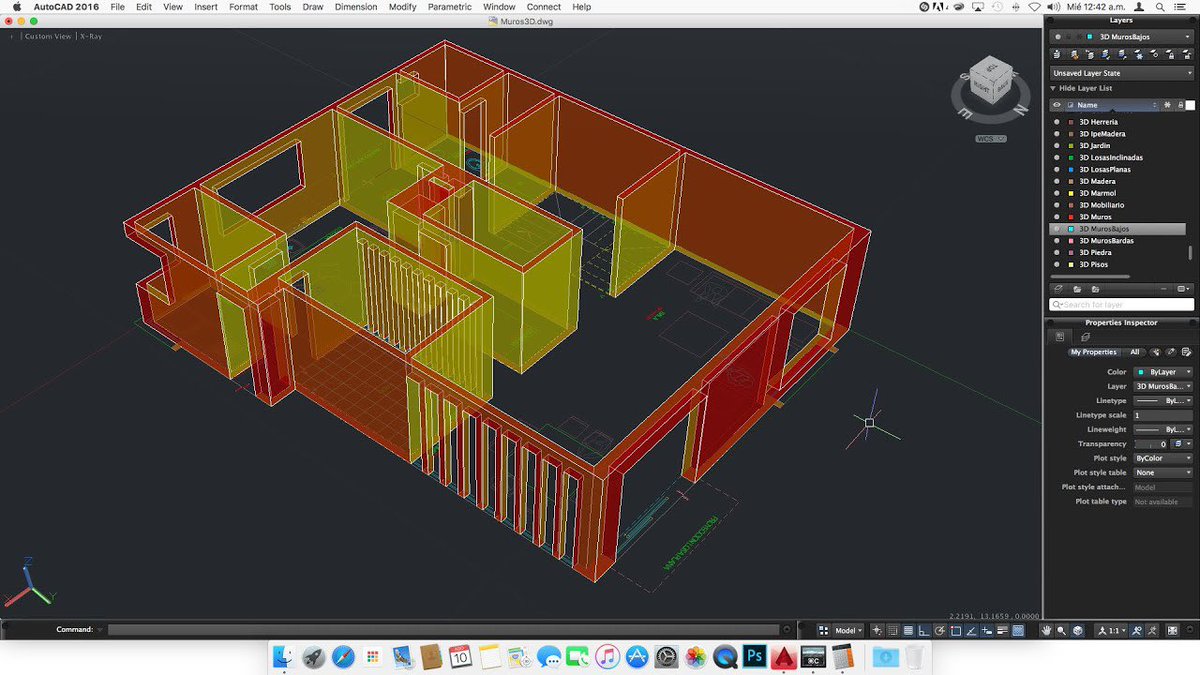This screenshot has height=675, width=1200.
Task: Select the Zoom magnifier tool
Action: [1061, 630]
